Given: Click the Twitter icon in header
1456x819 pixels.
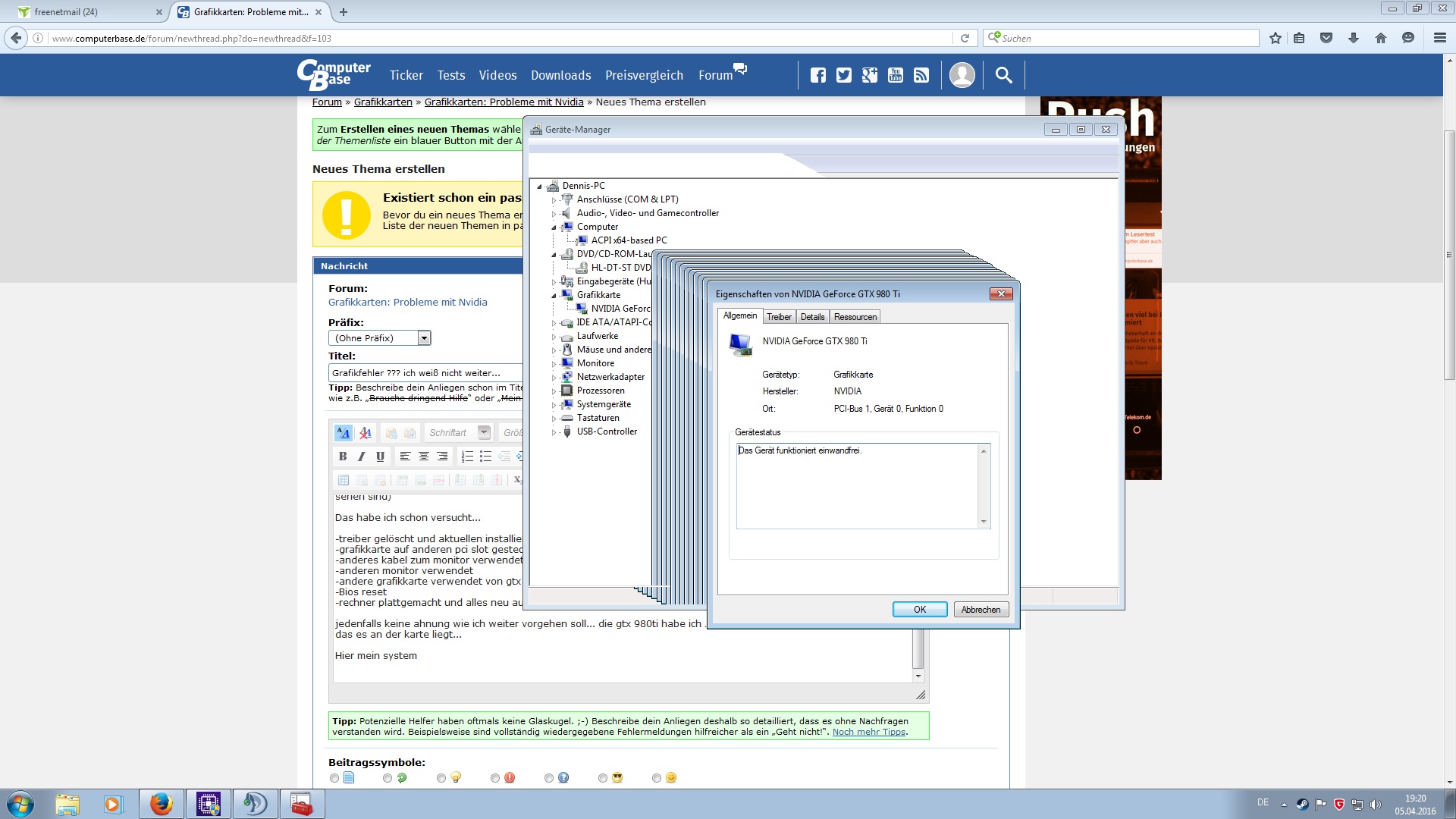Looking at the screenshot, I should pos(843,75).
